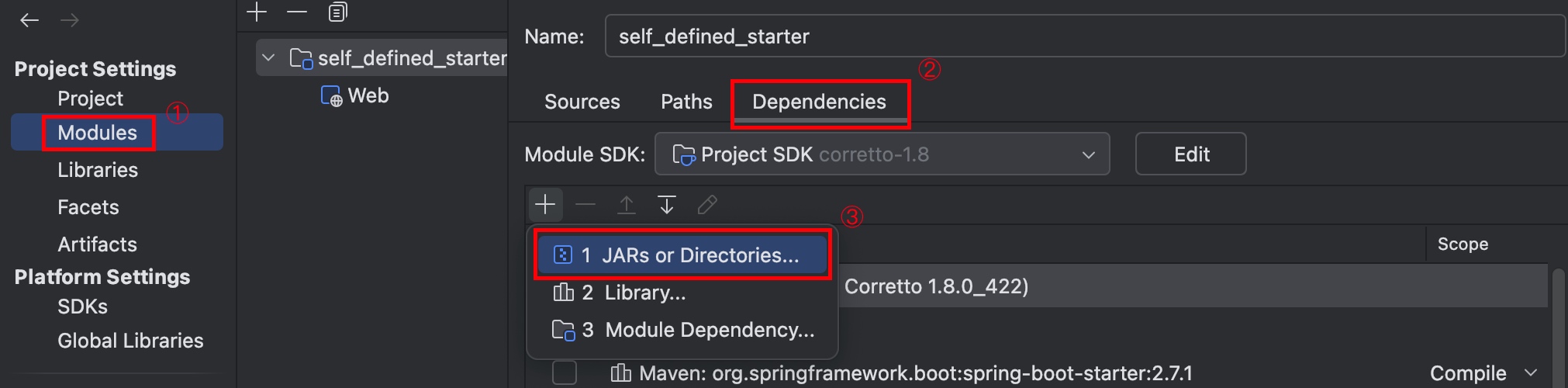Screen dimensions: 1568x388
Task: Open Libraries in Project Settings
Action: [x=98, y=170]
